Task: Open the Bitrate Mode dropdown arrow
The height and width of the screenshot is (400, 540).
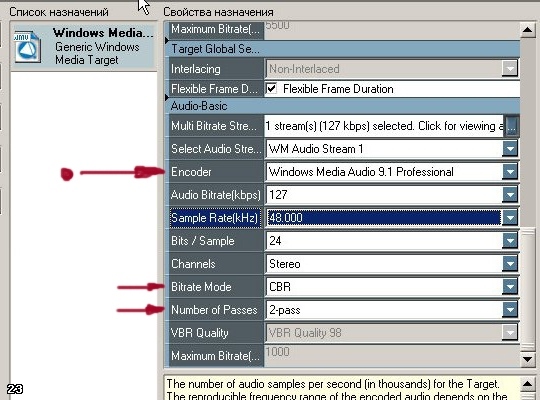Action: 510,287
